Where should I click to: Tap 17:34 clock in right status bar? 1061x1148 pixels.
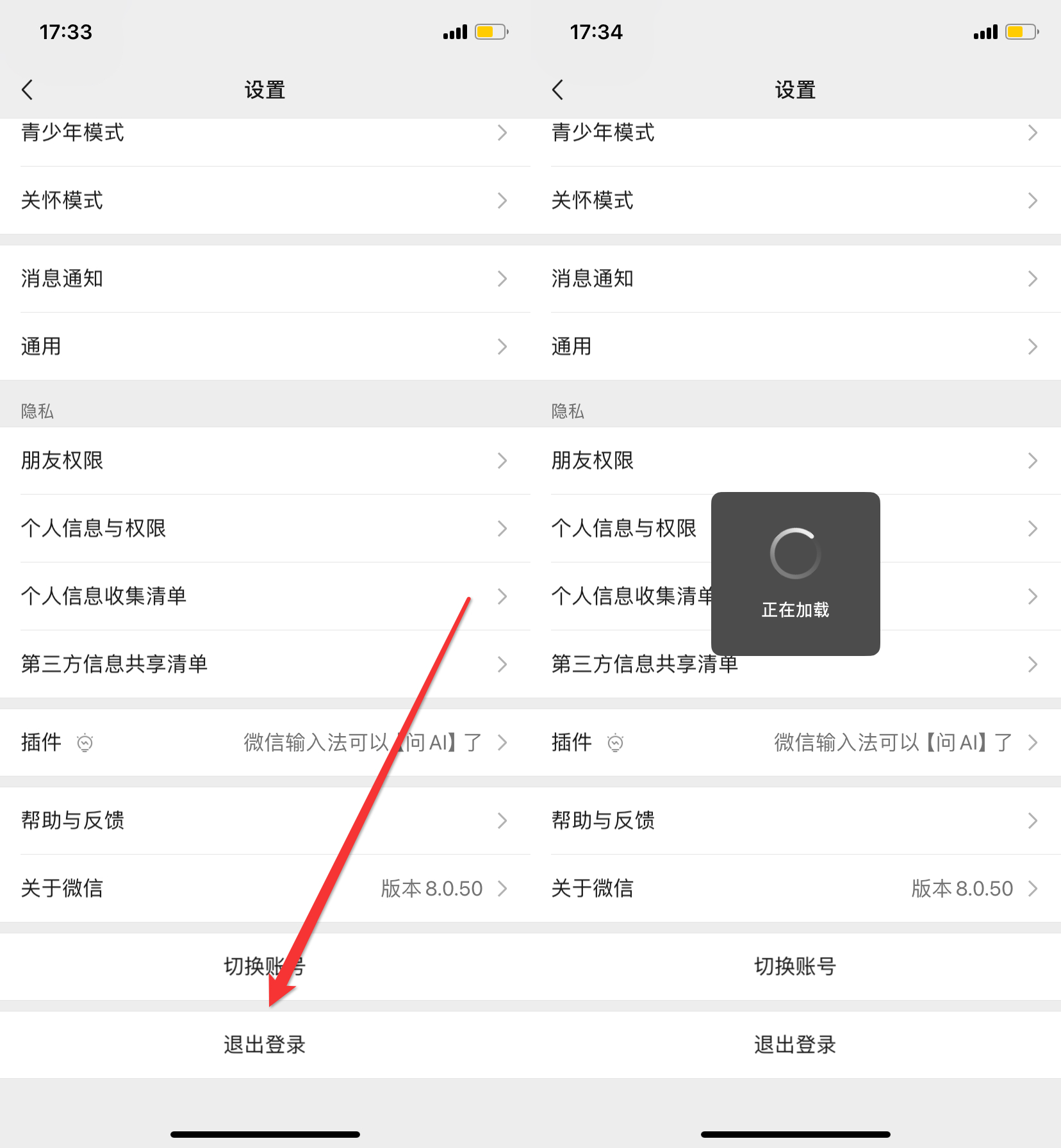(596, 32)
